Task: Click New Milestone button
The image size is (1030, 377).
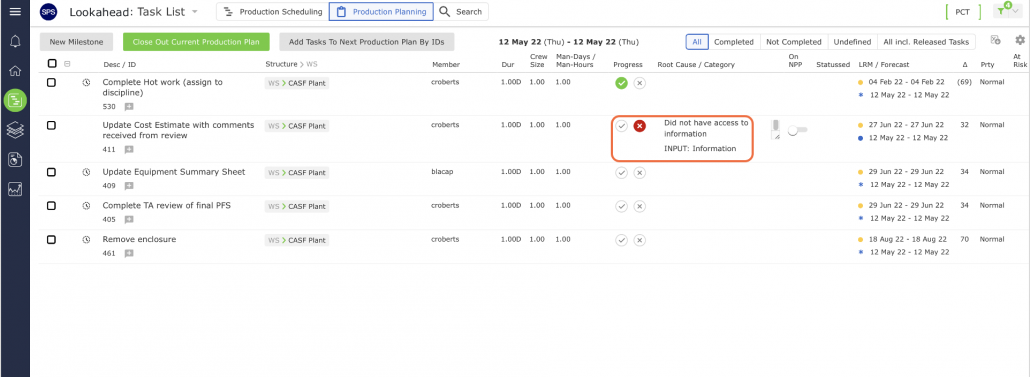Action: (76, 41)
